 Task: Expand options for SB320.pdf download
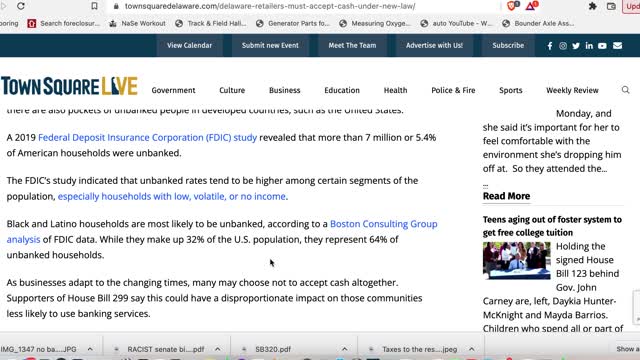click(x=344, y=349)
